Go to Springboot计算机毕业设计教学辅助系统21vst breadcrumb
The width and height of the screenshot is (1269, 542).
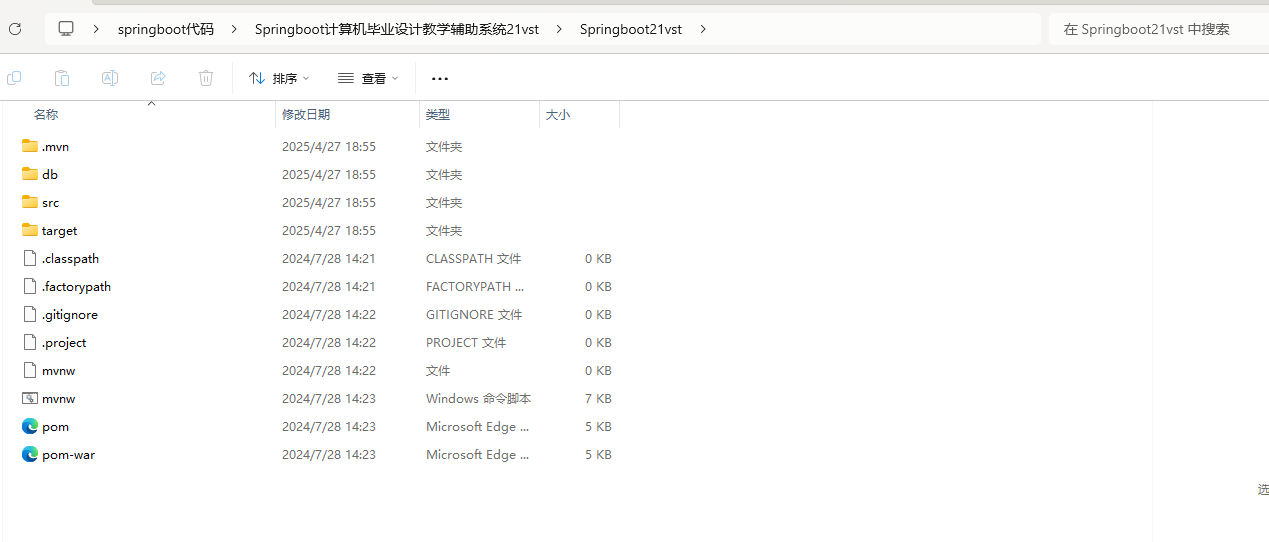(397, 29)
